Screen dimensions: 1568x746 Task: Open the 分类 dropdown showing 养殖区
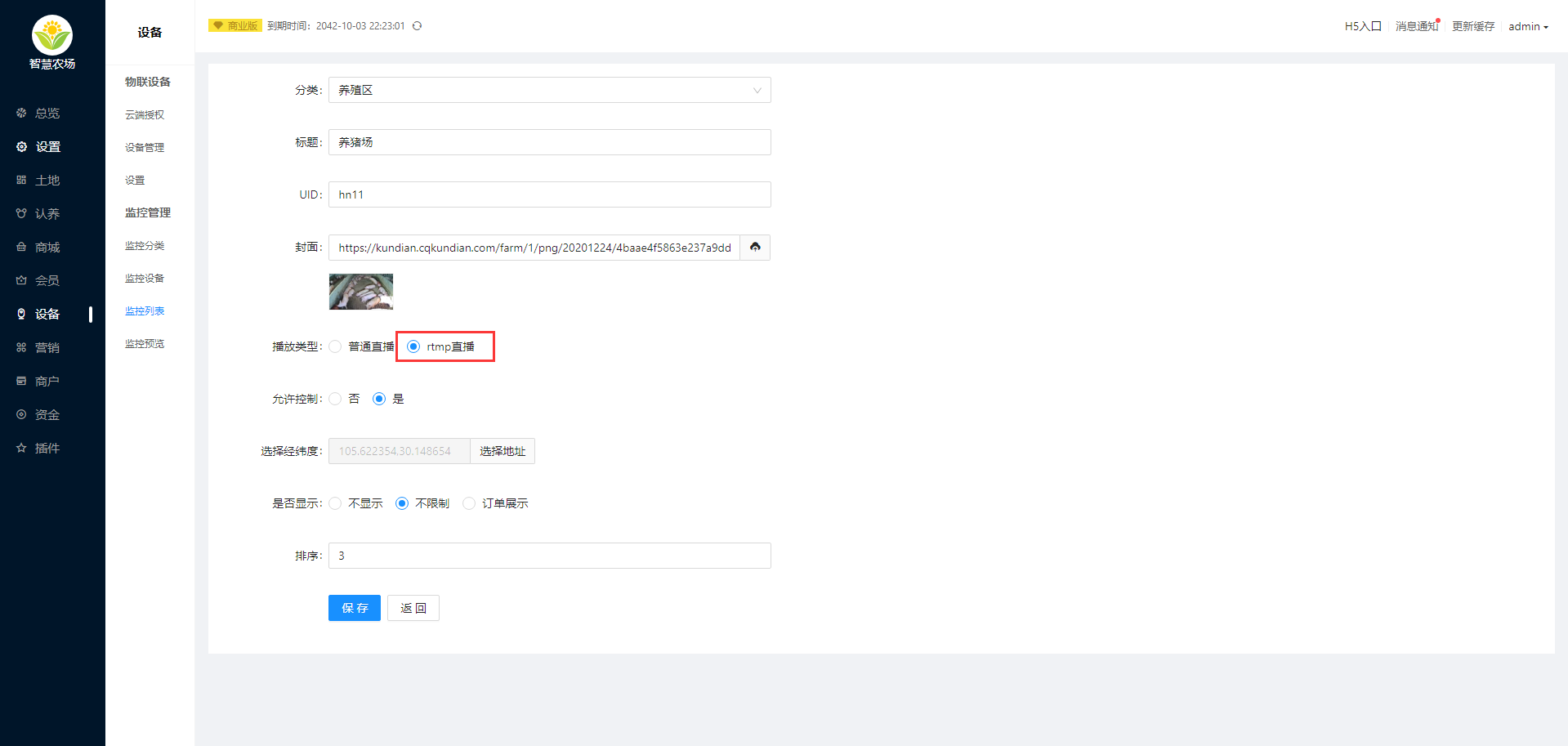coord(550,90)
